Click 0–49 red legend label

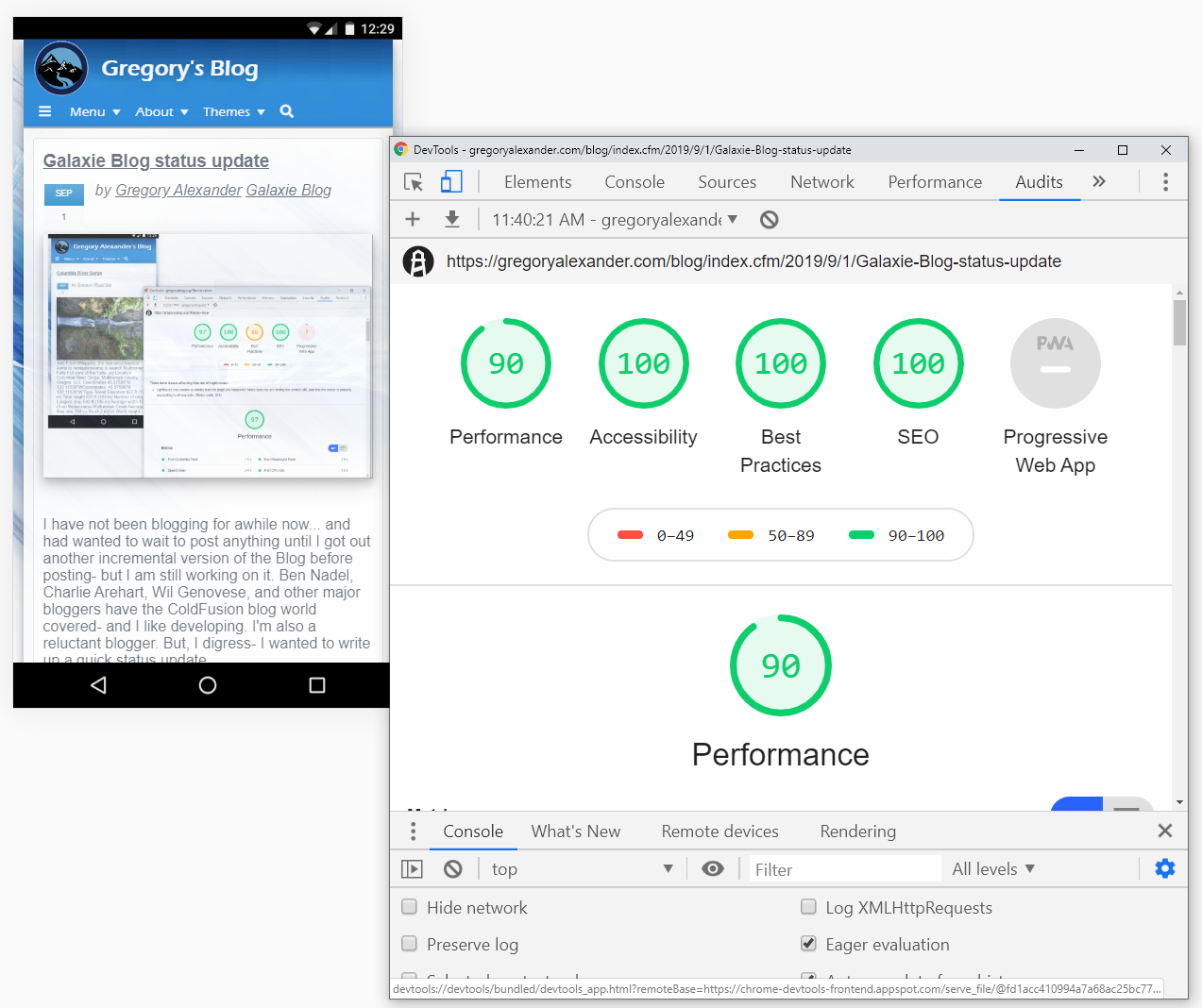[675, 535]
